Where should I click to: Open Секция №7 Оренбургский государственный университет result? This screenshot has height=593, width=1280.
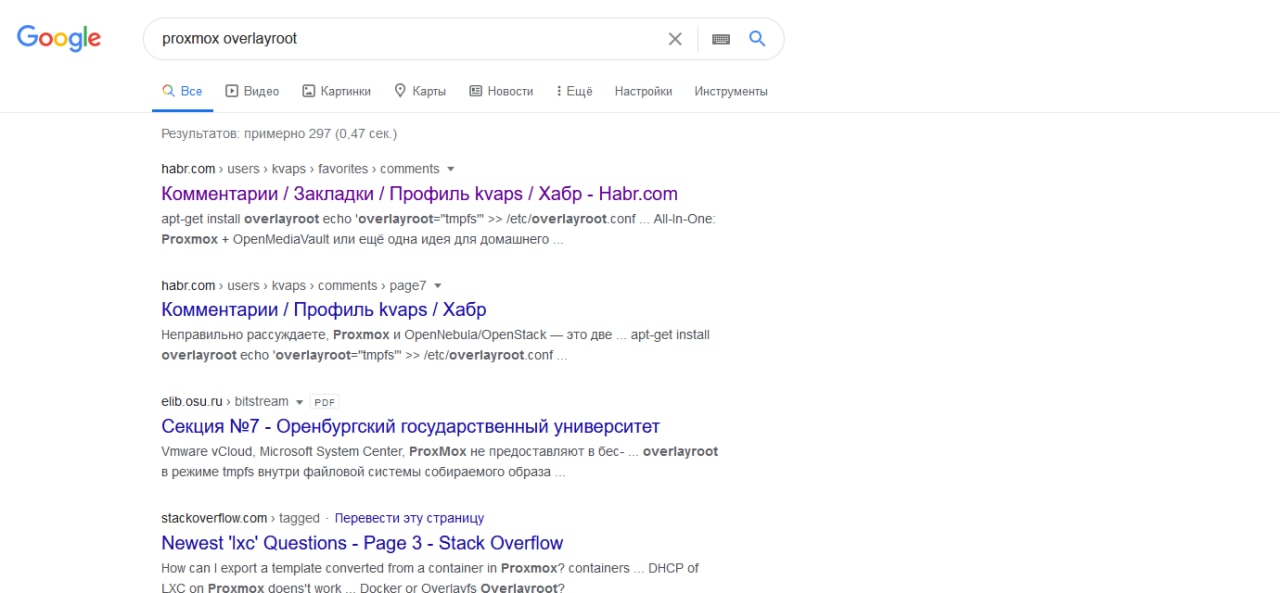tap(410, 426)
